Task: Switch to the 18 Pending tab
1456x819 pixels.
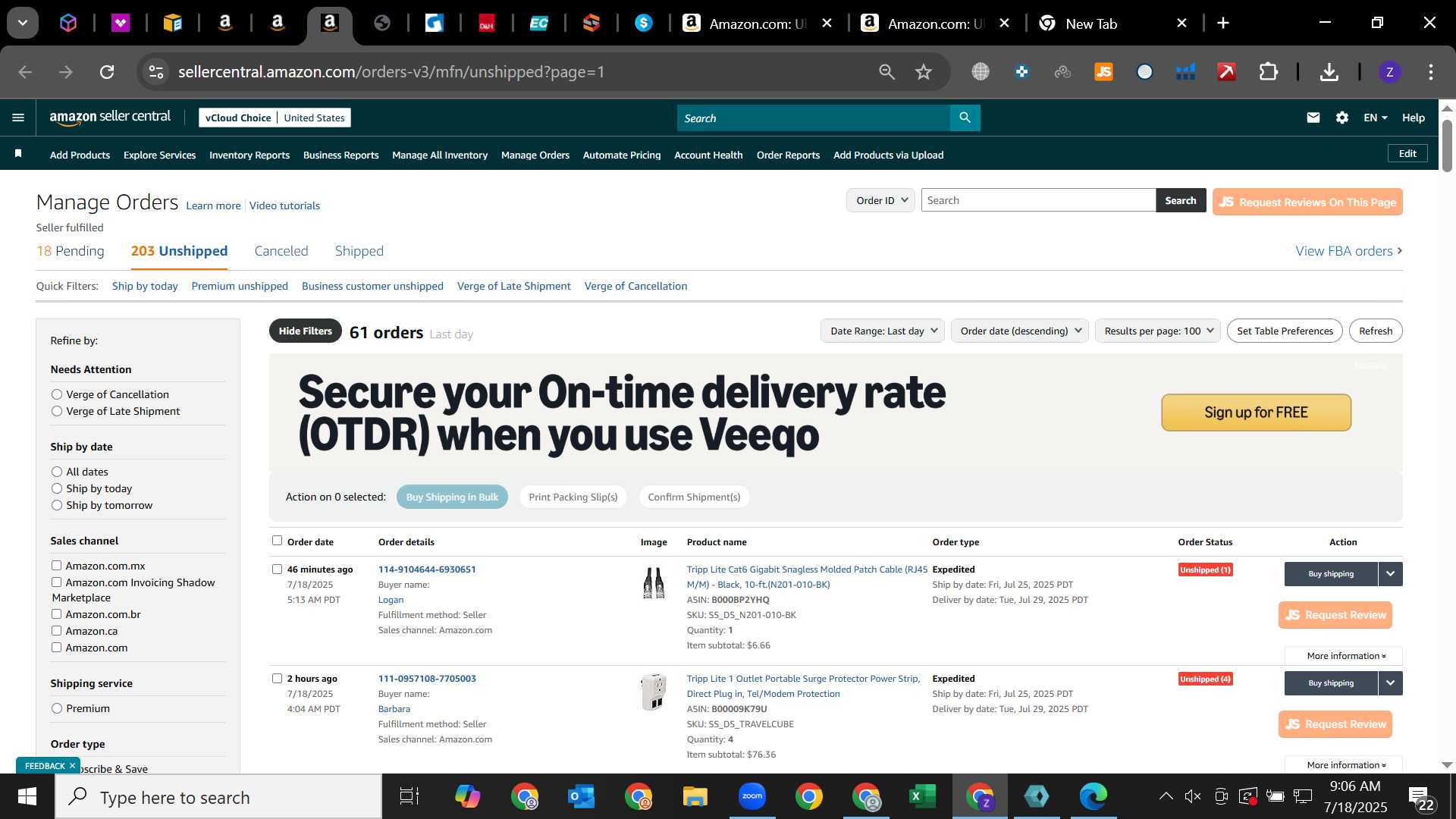Action: tap(71, 251)
